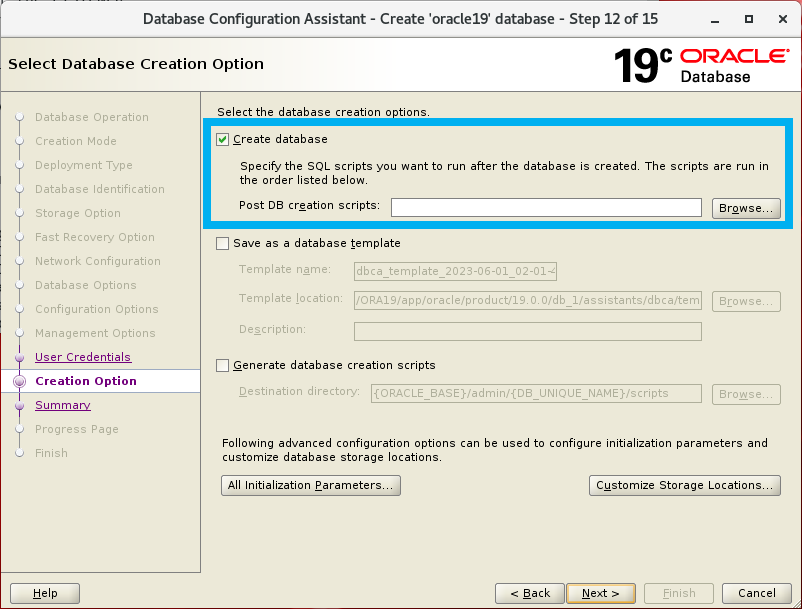Jump to the Summary step link
Screen dimensions: 802x609
coord(62,405)
